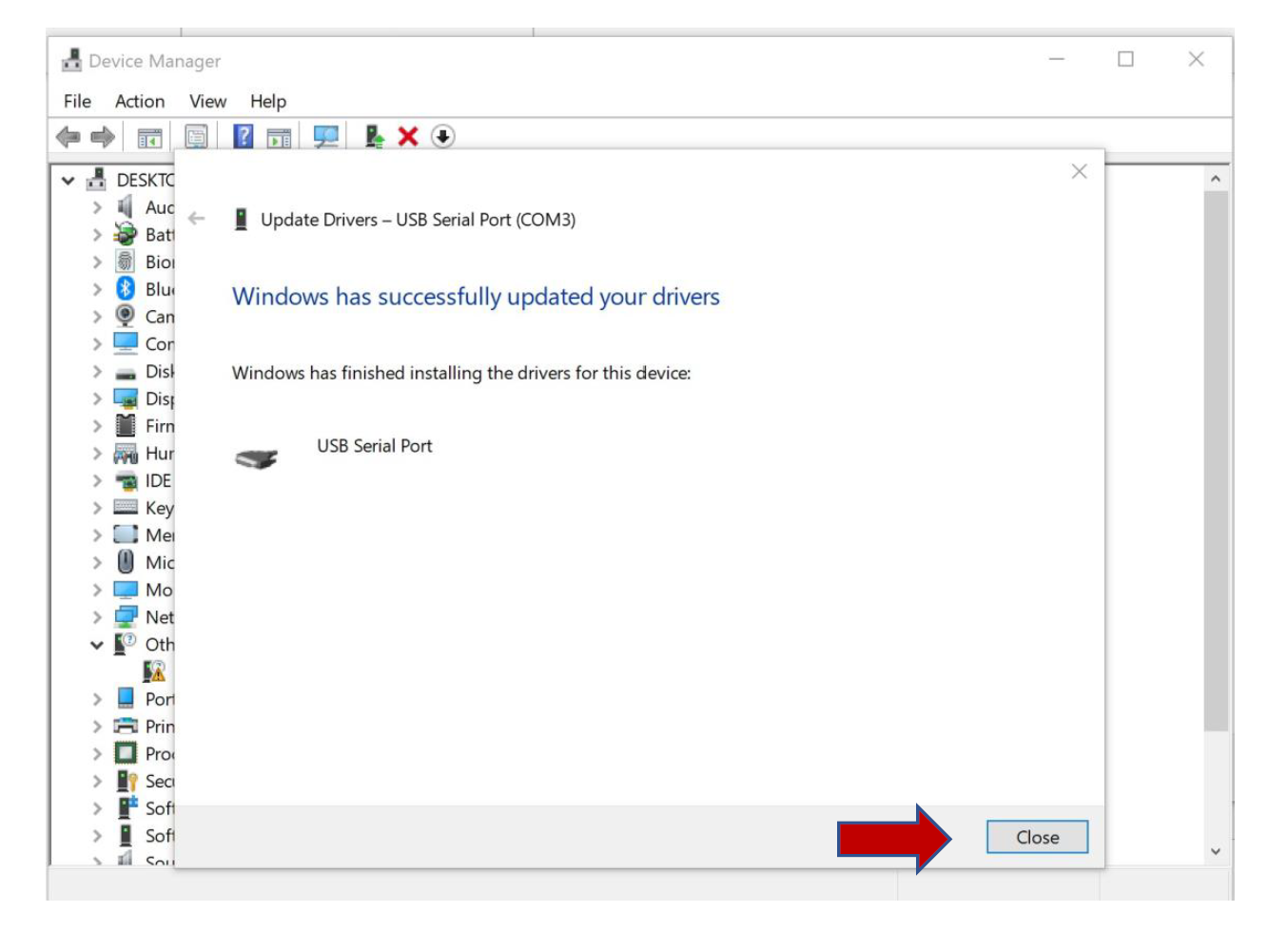1288x951 pixels.
Task: Expand the Printers category chevron
Action: tap(97, 727)
